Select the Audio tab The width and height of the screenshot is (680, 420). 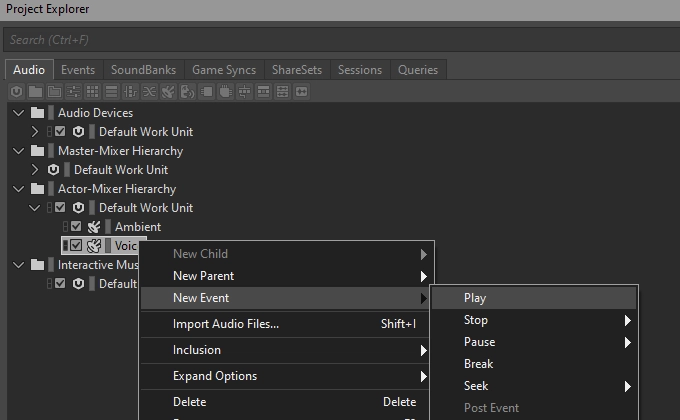pyautogui.click(x=29, y=70)
